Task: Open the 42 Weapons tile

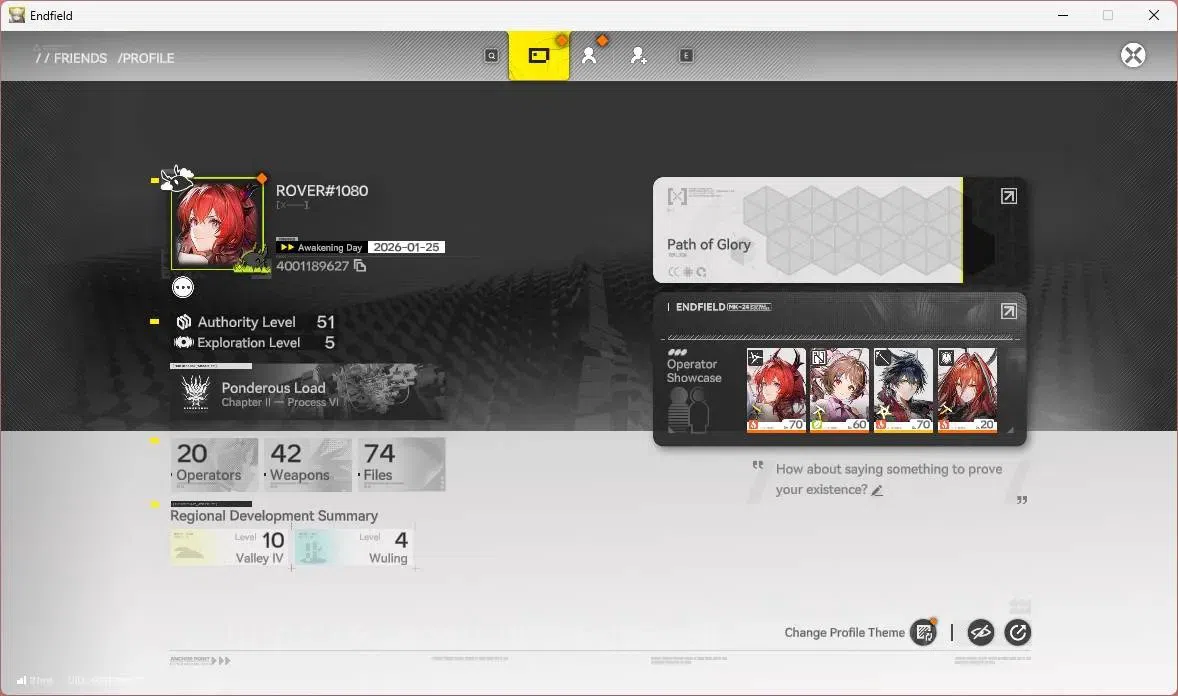Action: (307, 465)
